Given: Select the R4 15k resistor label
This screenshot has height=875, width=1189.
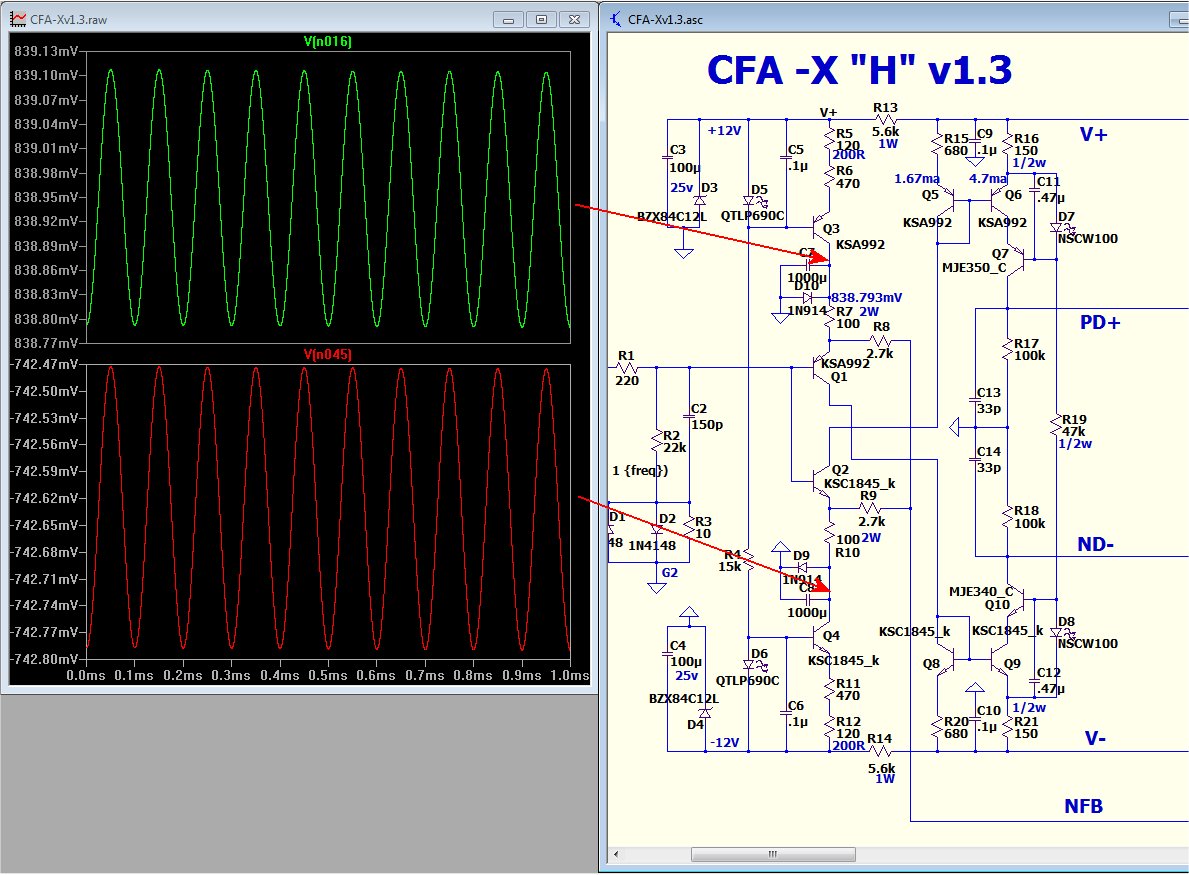Looking at the screenshot, I should point(730,560).
